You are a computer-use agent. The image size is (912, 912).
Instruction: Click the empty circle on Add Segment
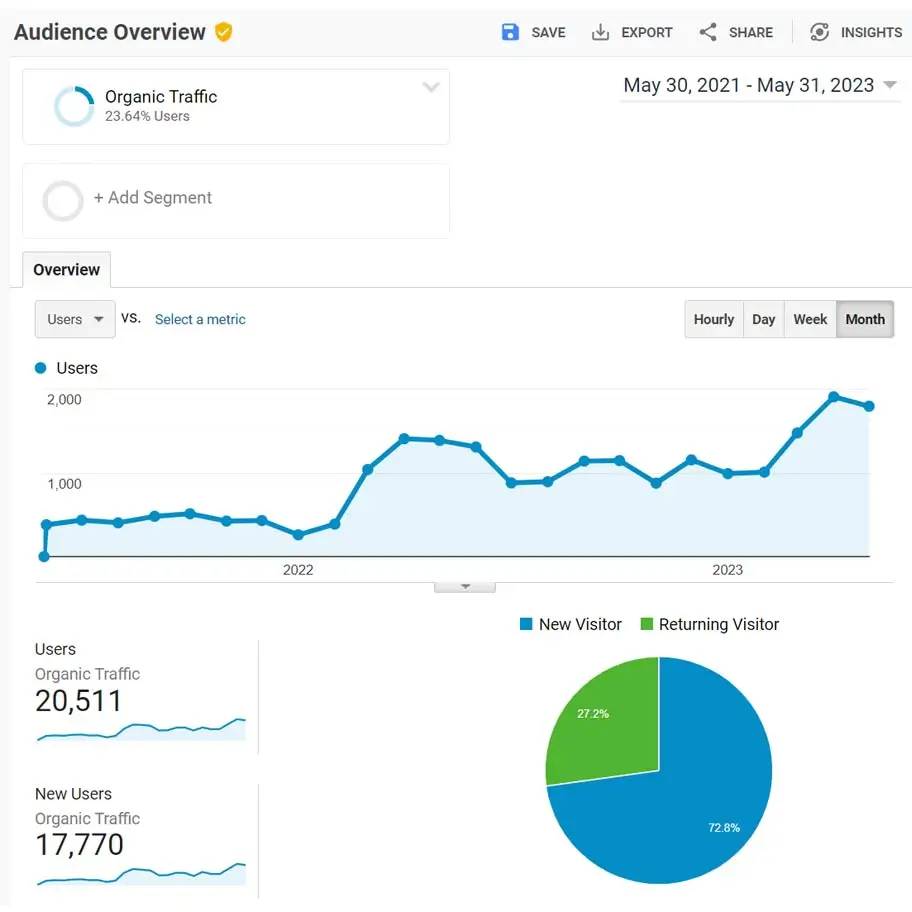tap(62, 200)
